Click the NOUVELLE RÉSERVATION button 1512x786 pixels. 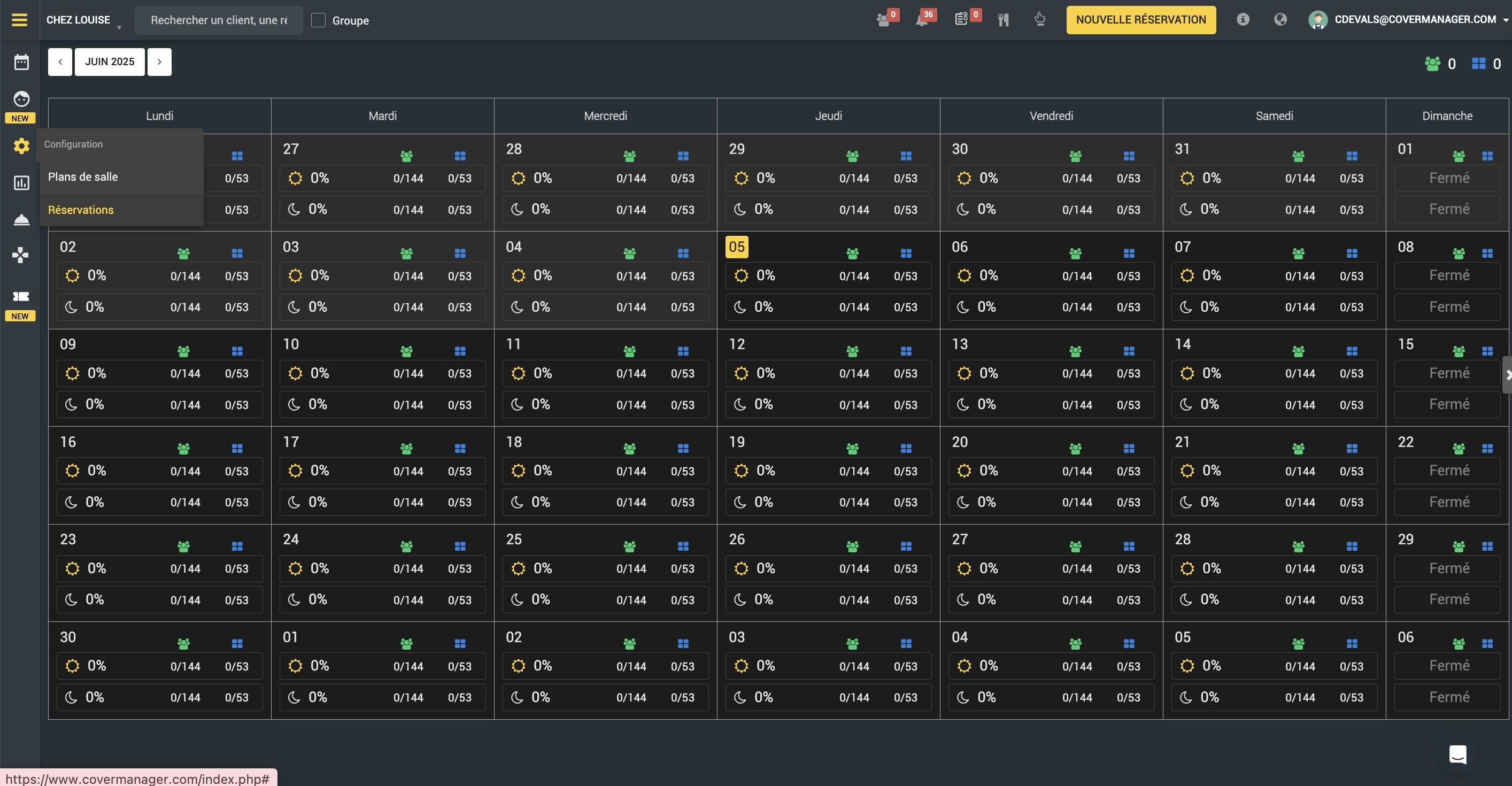(x=1140, y=20)
